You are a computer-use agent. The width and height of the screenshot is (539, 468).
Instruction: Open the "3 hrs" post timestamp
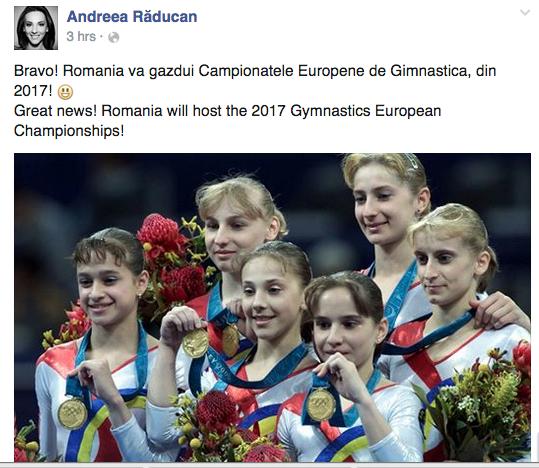(81, 36)
